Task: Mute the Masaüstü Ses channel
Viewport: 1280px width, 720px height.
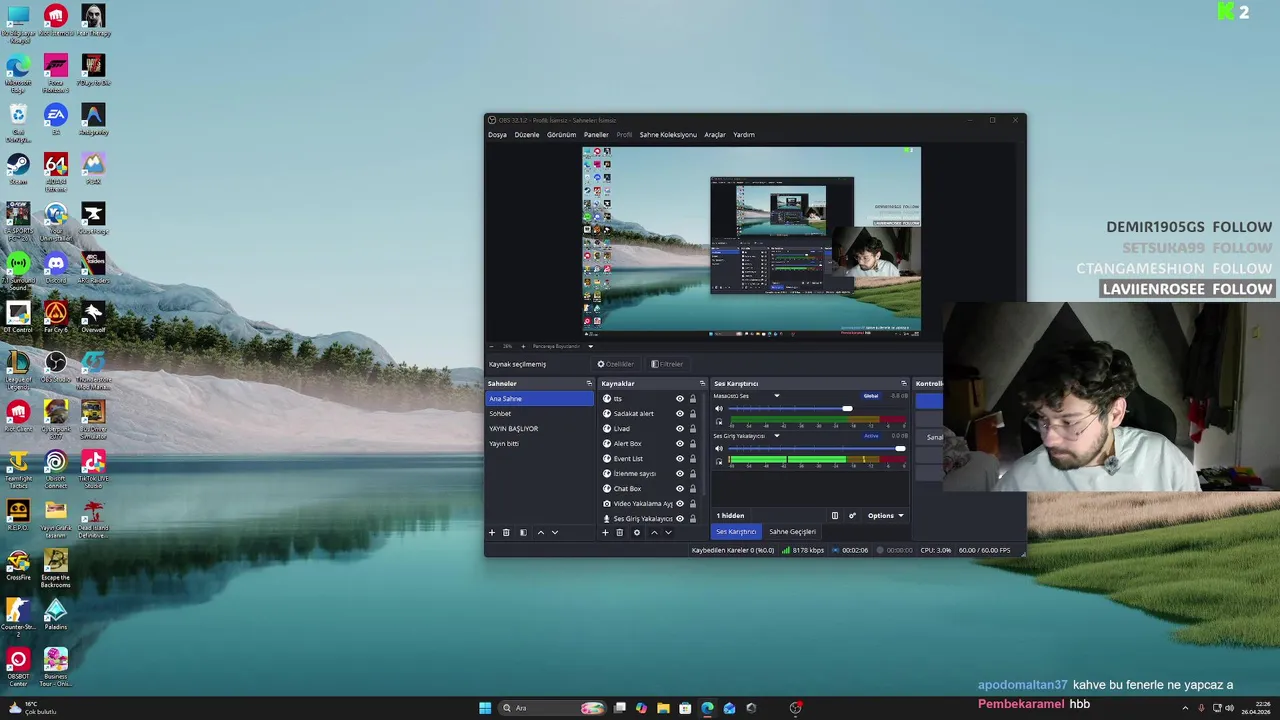Action: (718, 409)
